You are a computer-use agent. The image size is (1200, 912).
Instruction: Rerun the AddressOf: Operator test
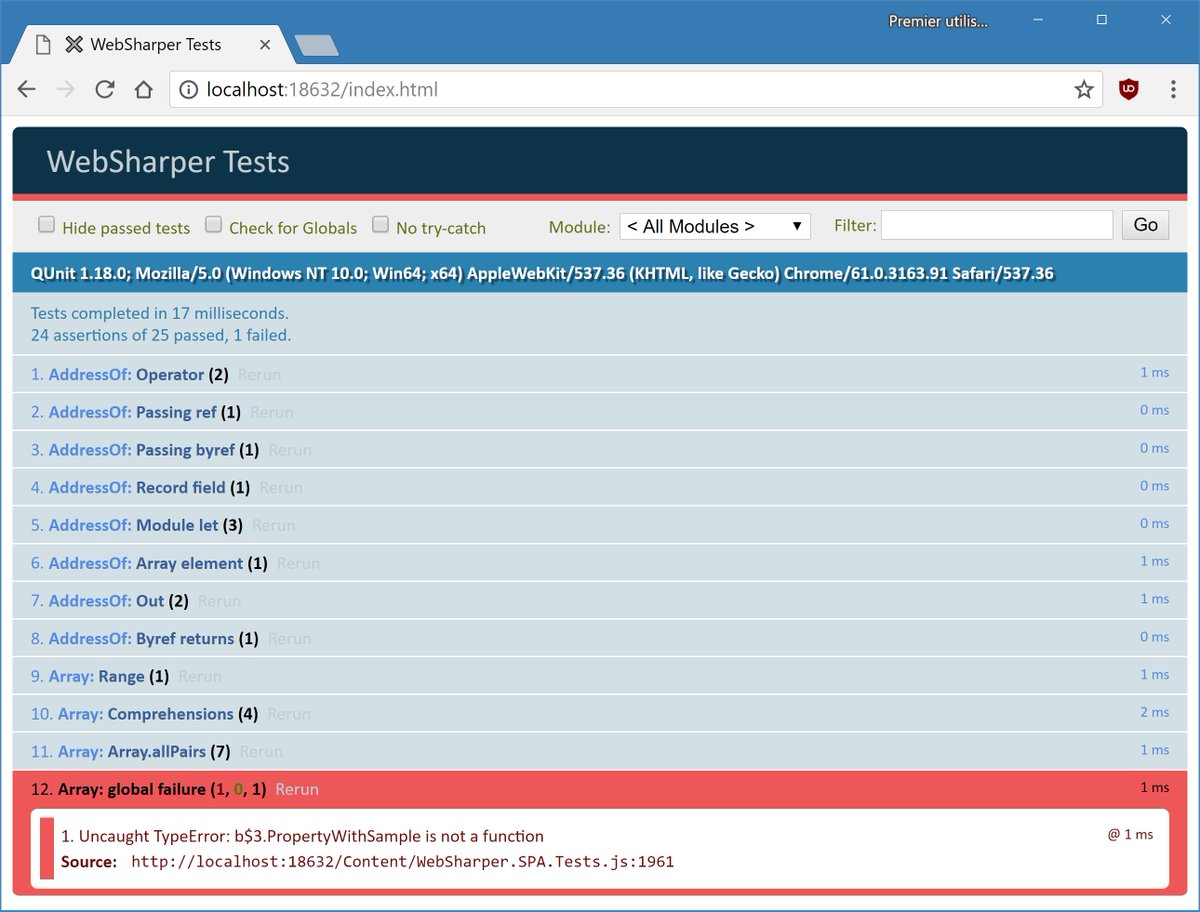259,375
